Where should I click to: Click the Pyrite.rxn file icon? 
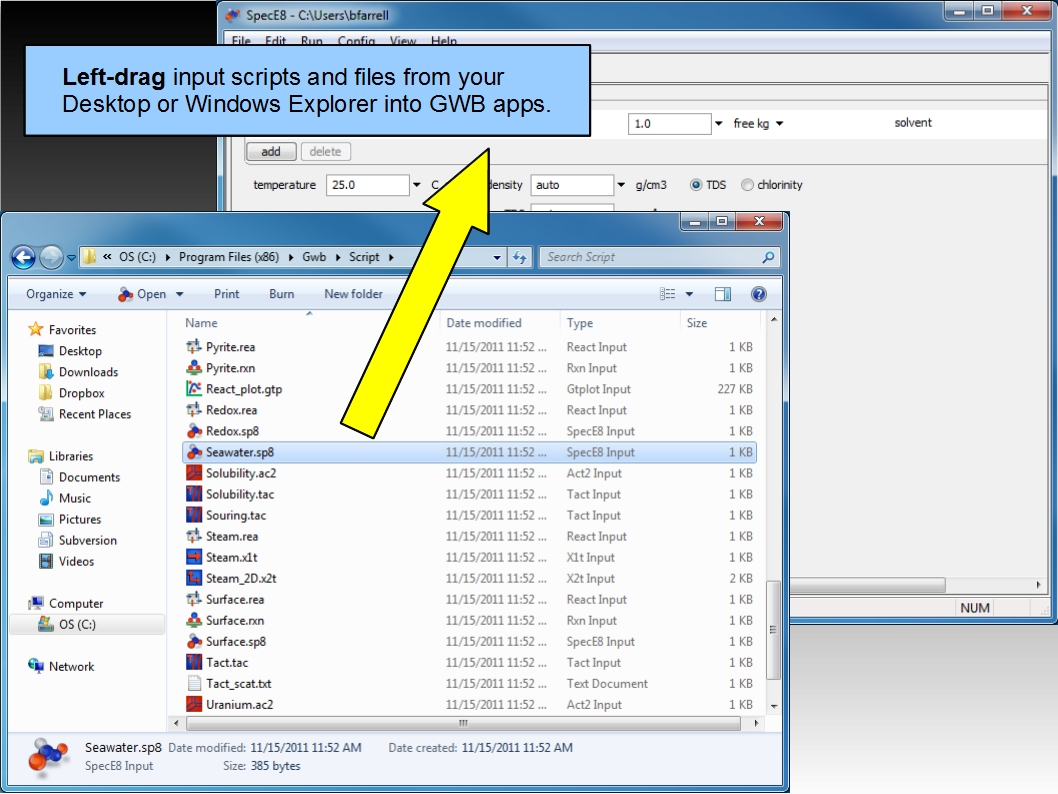pos(194,368)
